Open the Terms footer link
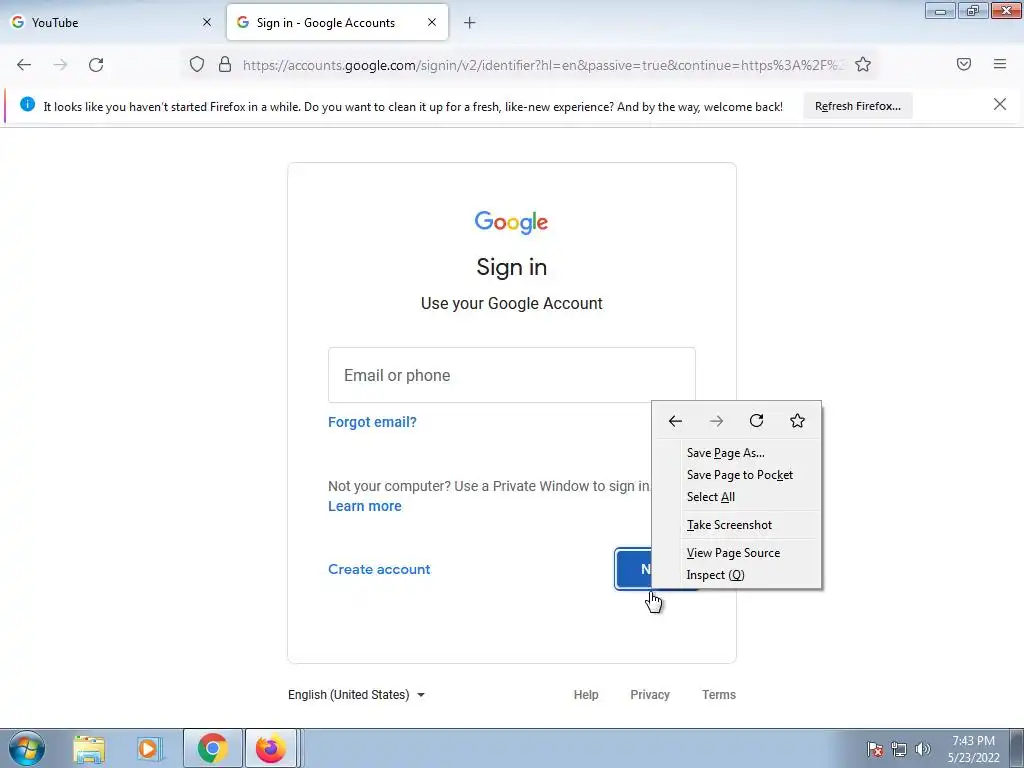The height and width of the screenshot is (768, 1024). [718, 695]
